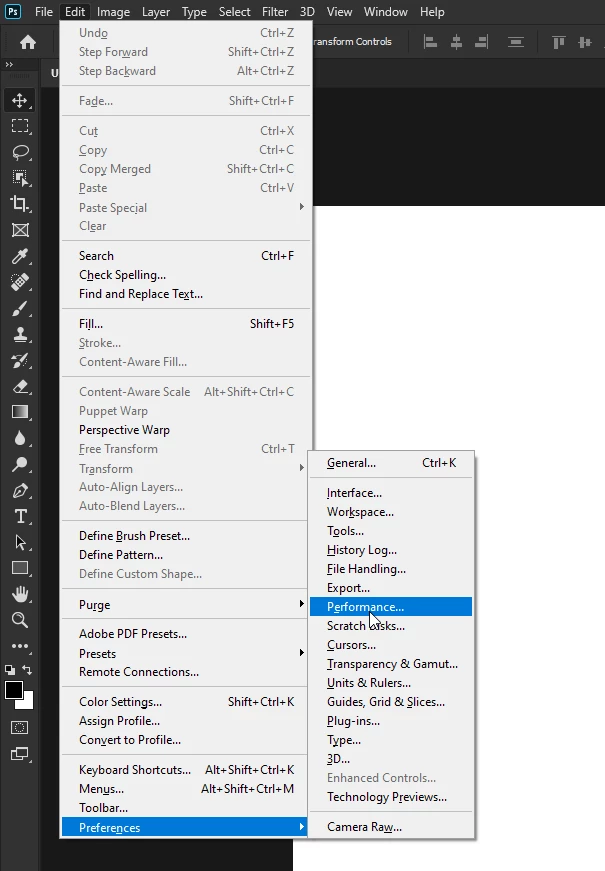Select the Hand tool
Viewport: 605px width, 871px height.
(20, 594)
